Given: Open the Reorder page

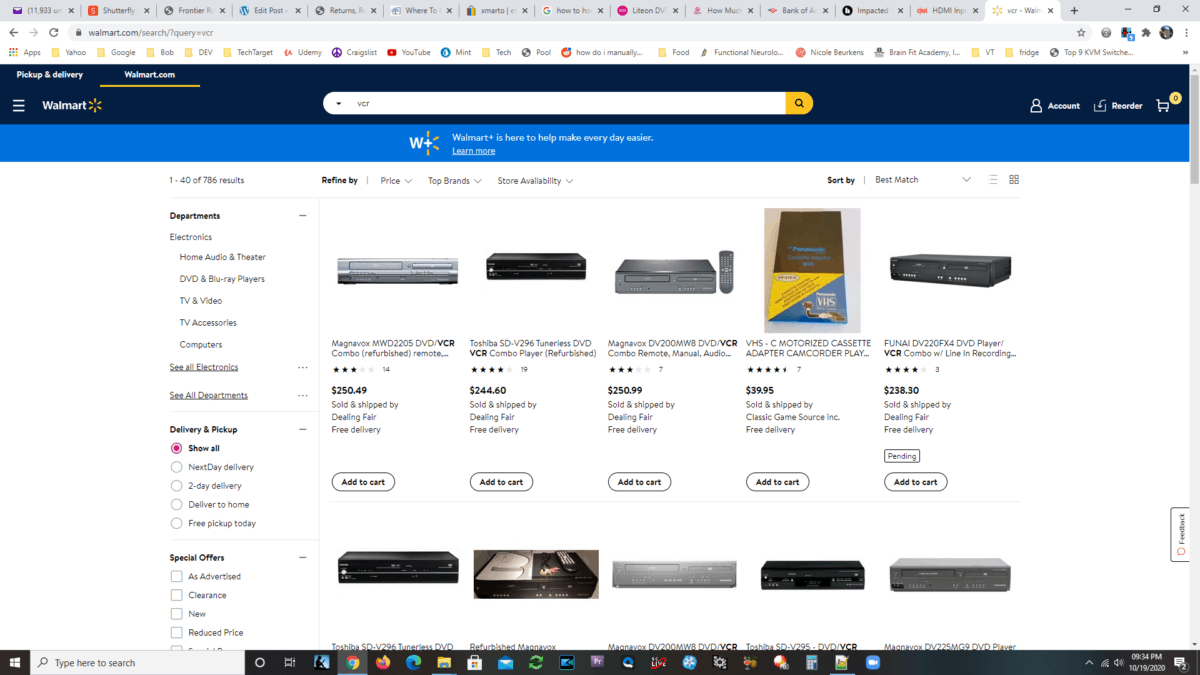Looking at the screenshot, I should tap(1118, 105).
